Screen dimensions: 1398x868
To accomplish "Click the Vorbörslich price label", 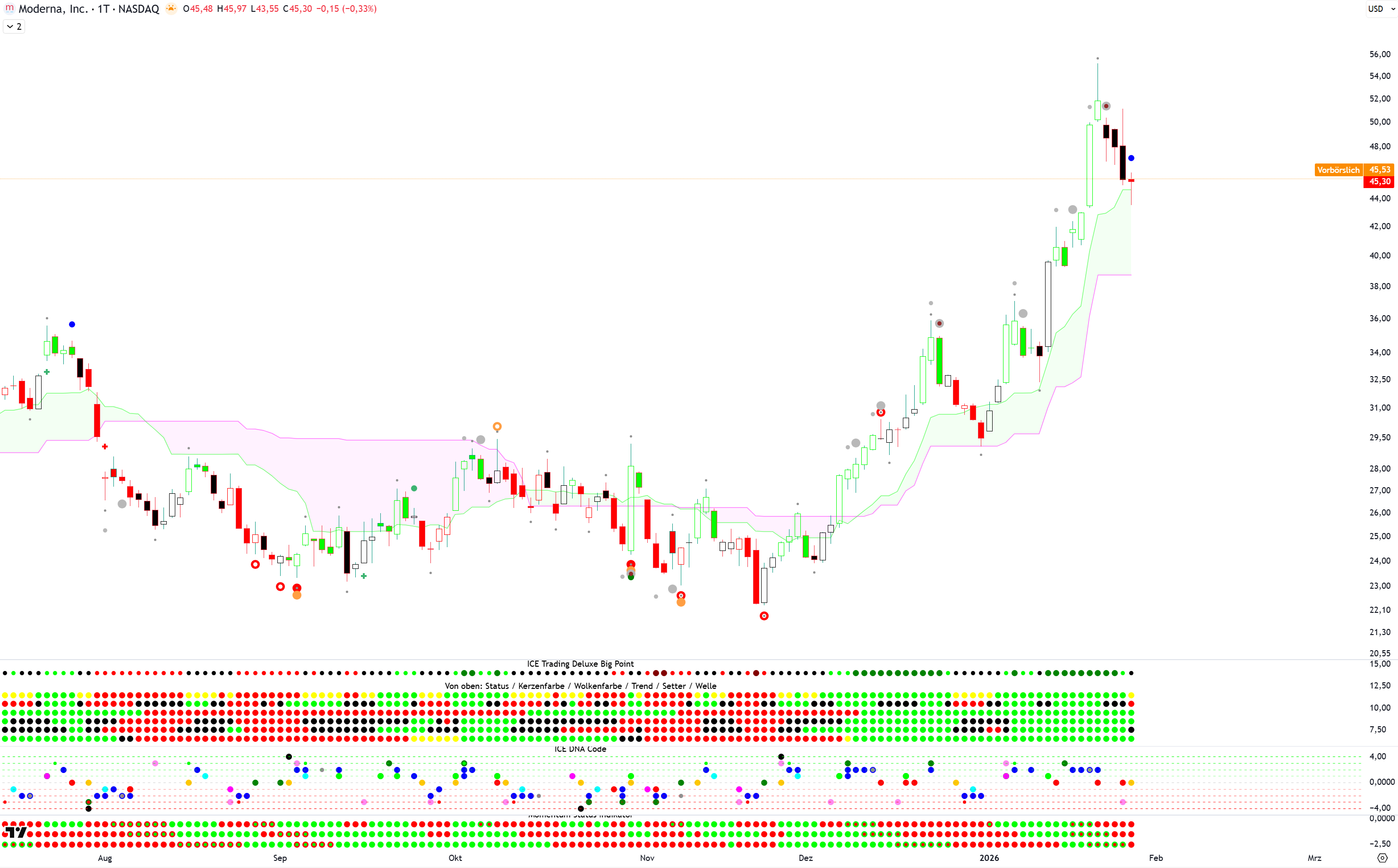I will 1338,170.
